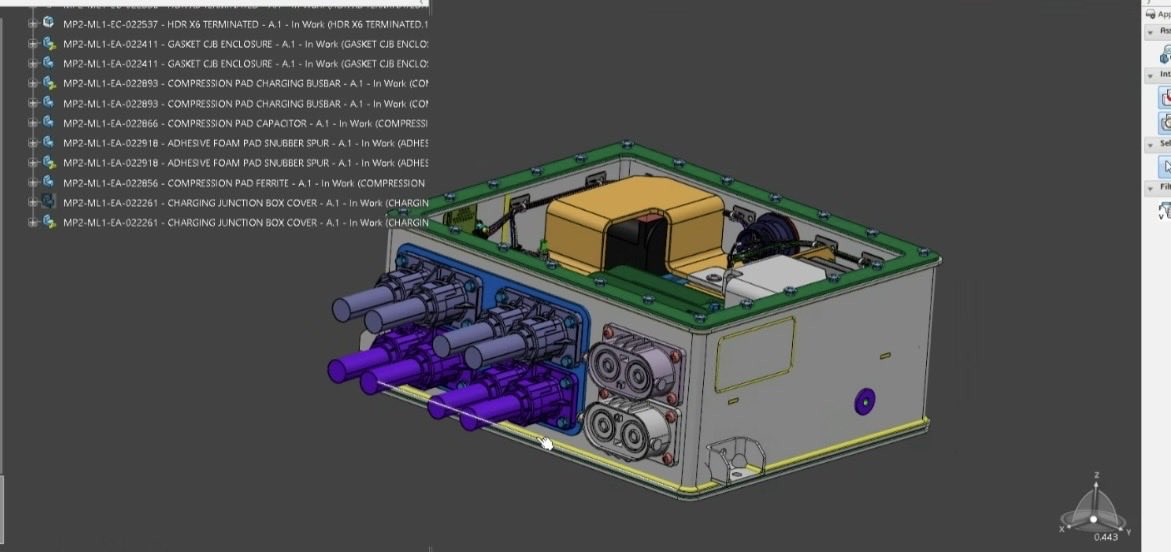Click the App panel header icon
This screenshot has height=552, width=1171.
click(x=1150, y=13)
